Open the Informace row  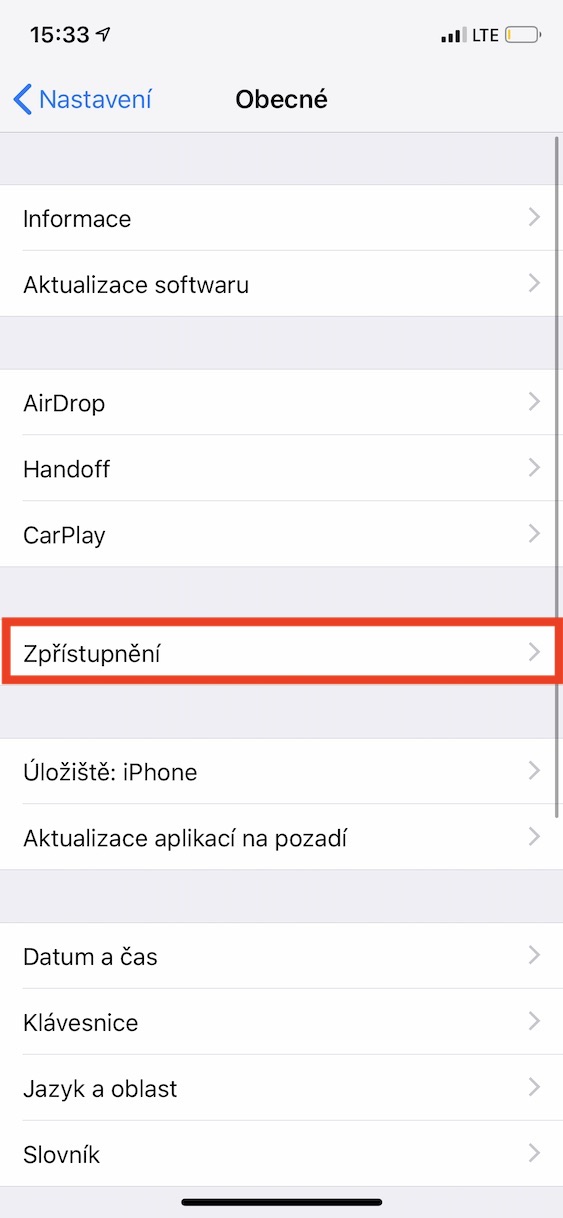(281, 218)
